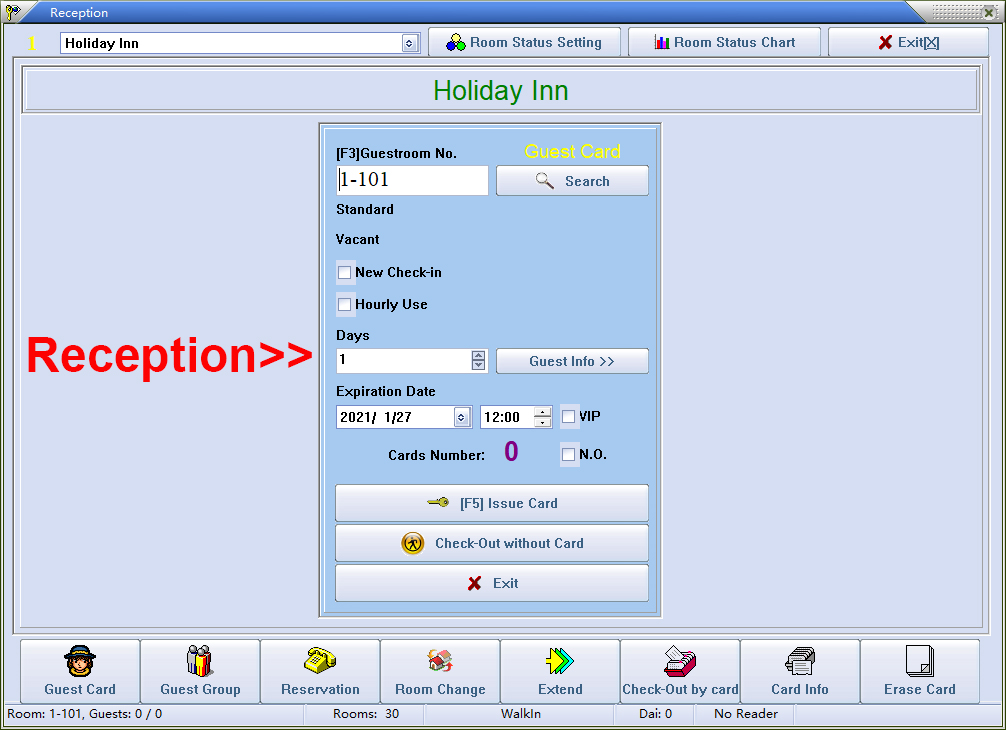
Task: Open Room Status Chart
Action: point(724,42)
